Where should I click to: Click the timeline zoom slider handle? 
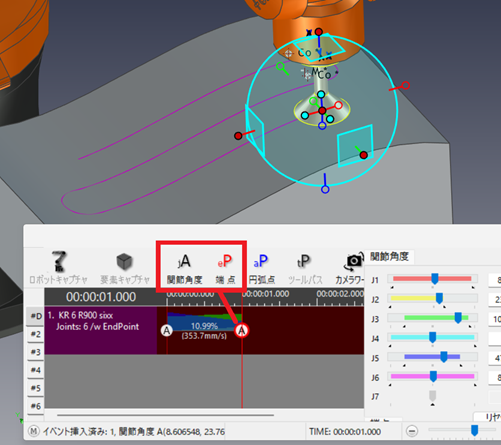pos(475,430)
